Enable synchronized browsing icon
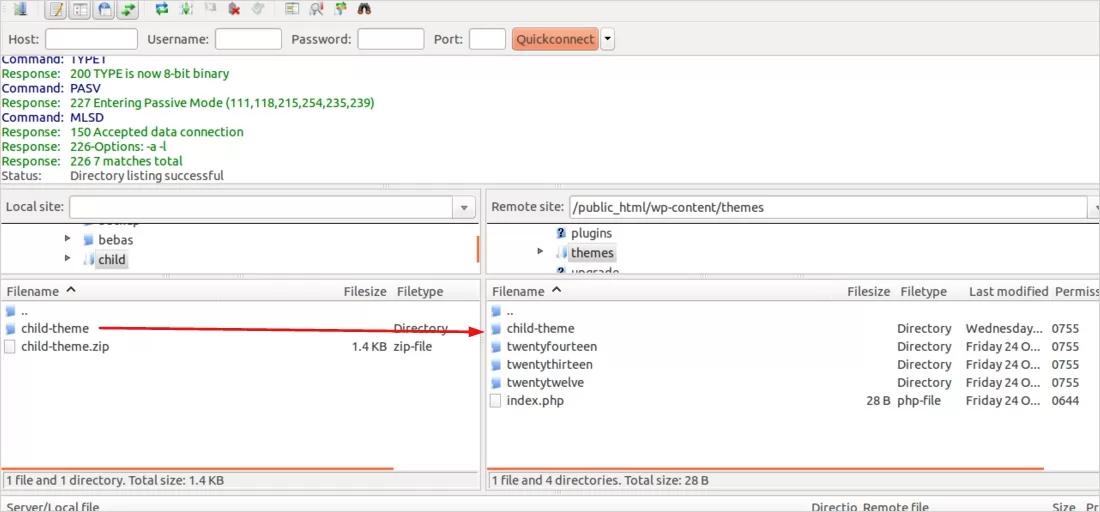The image size is (1100, 512). 340,10
